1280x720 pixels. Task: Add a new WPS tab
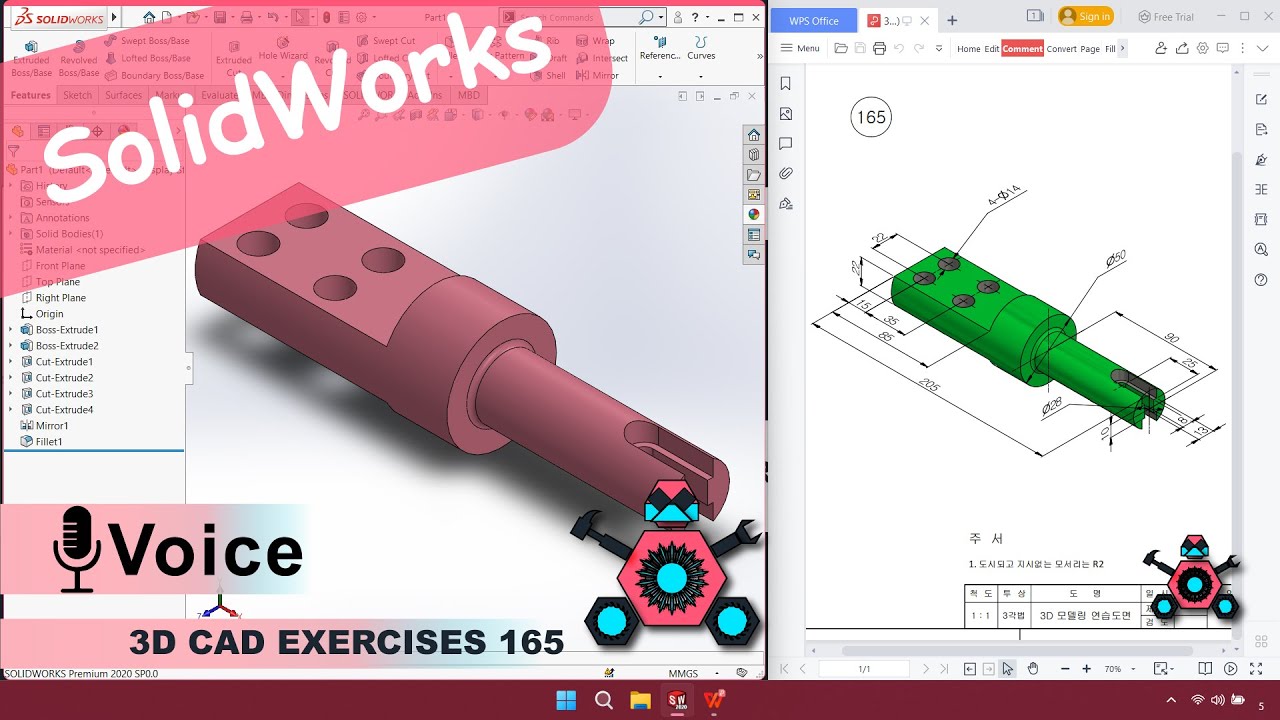click(x=952, y=20)
